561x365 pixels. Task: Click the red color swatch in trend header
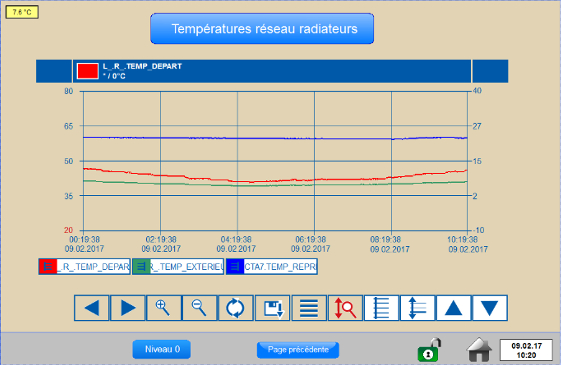pyautogui.click(x=88, y=71)
